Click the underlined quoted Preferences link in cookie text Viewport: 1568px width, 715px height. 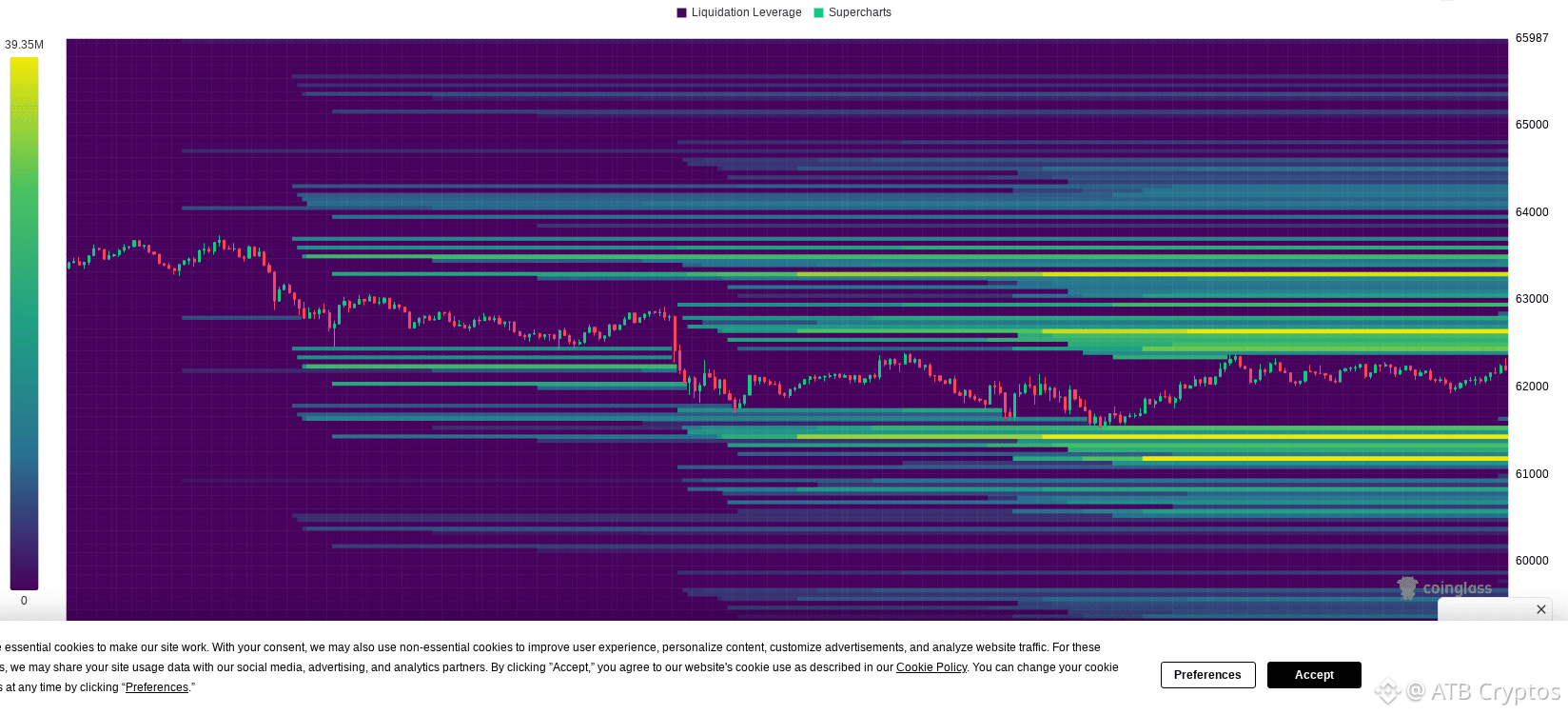pos(157,687)
